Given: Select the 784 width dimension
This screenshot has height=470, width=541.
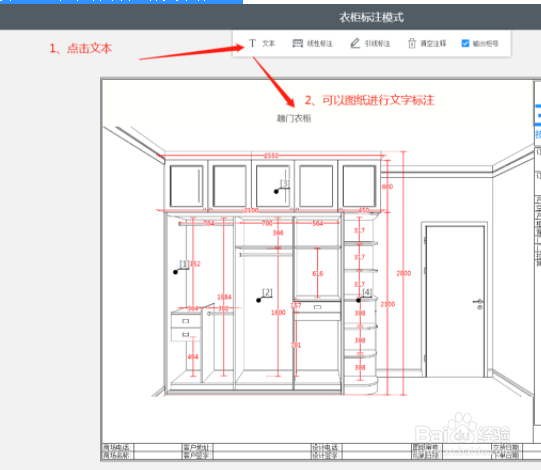Looking at the screenshot, I should [x=209, y=223].
